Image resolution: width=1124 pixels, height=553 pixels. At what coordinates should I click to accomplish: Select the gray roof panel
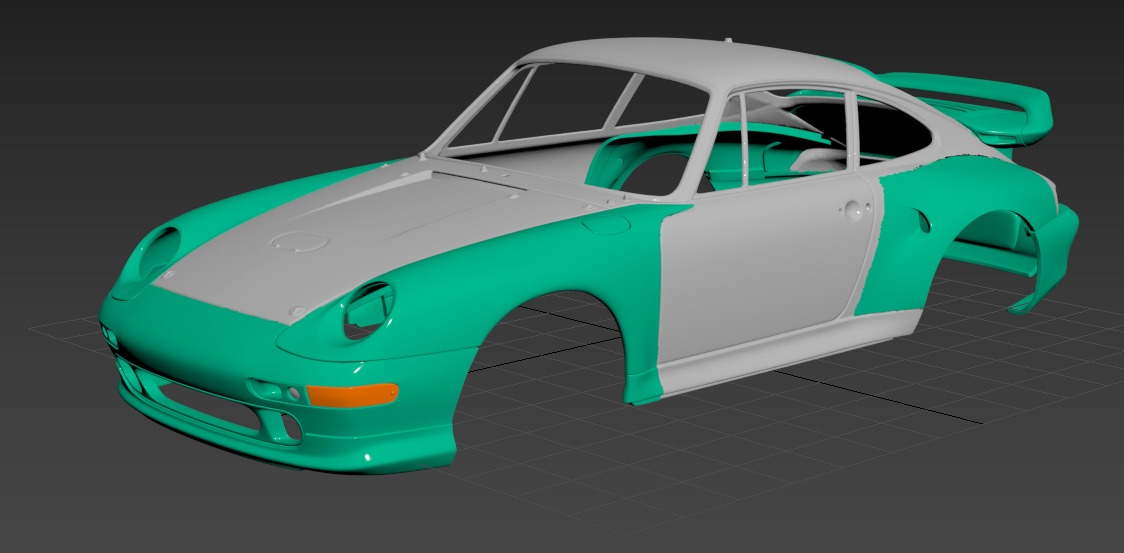640,62
